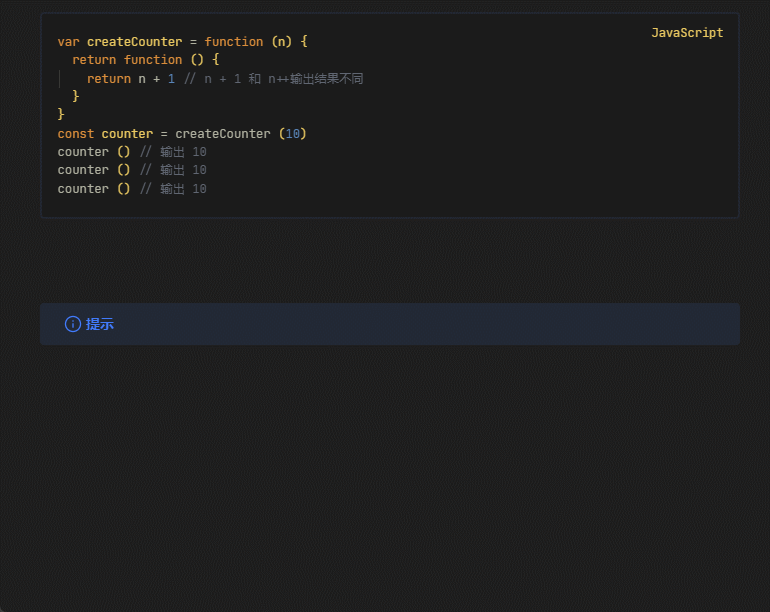This screenshot has width=770, height=612.
Task: Click the counter name after const
Action: click(x=127, y=134)
